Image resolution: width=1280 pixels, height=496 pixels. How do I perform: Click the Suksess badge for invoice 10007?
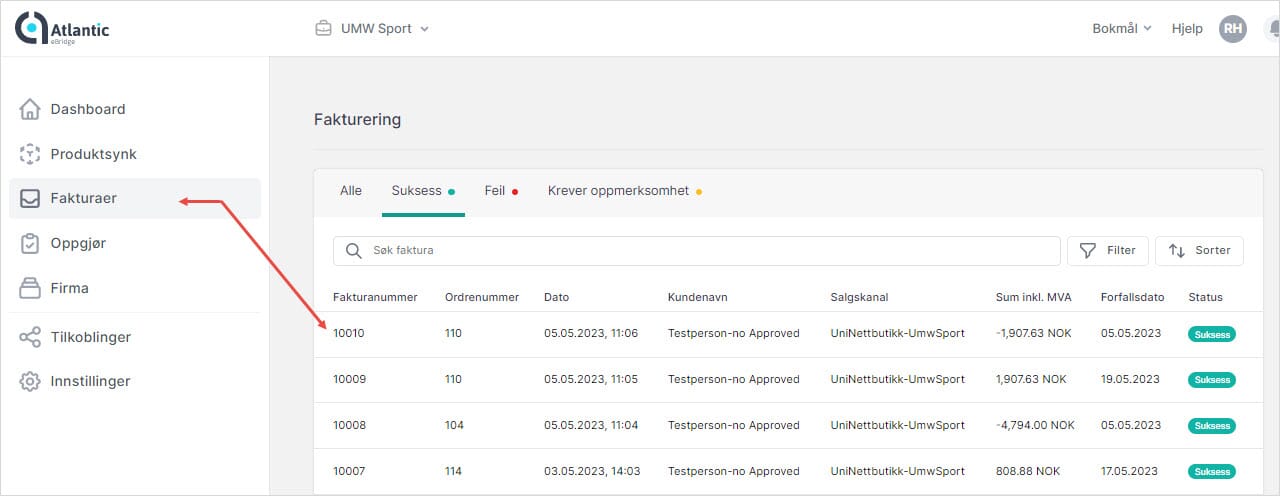pyautogui.click(x=1211, y=471)
